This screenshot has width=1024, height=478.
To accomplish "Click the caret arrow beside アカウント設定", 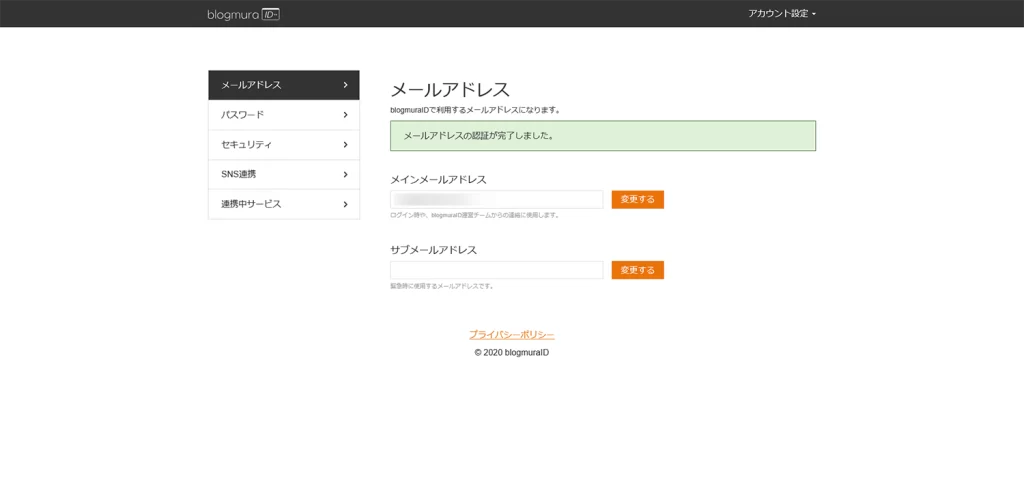I will 814,14.
